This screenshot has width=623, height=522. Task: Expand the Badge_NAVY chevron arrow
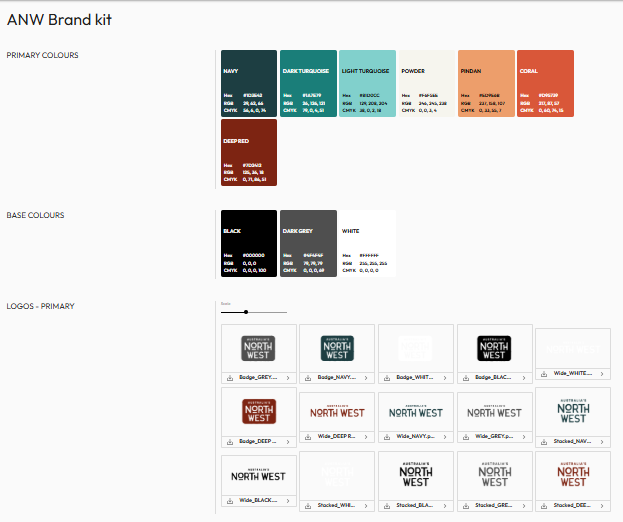[366, 378]
